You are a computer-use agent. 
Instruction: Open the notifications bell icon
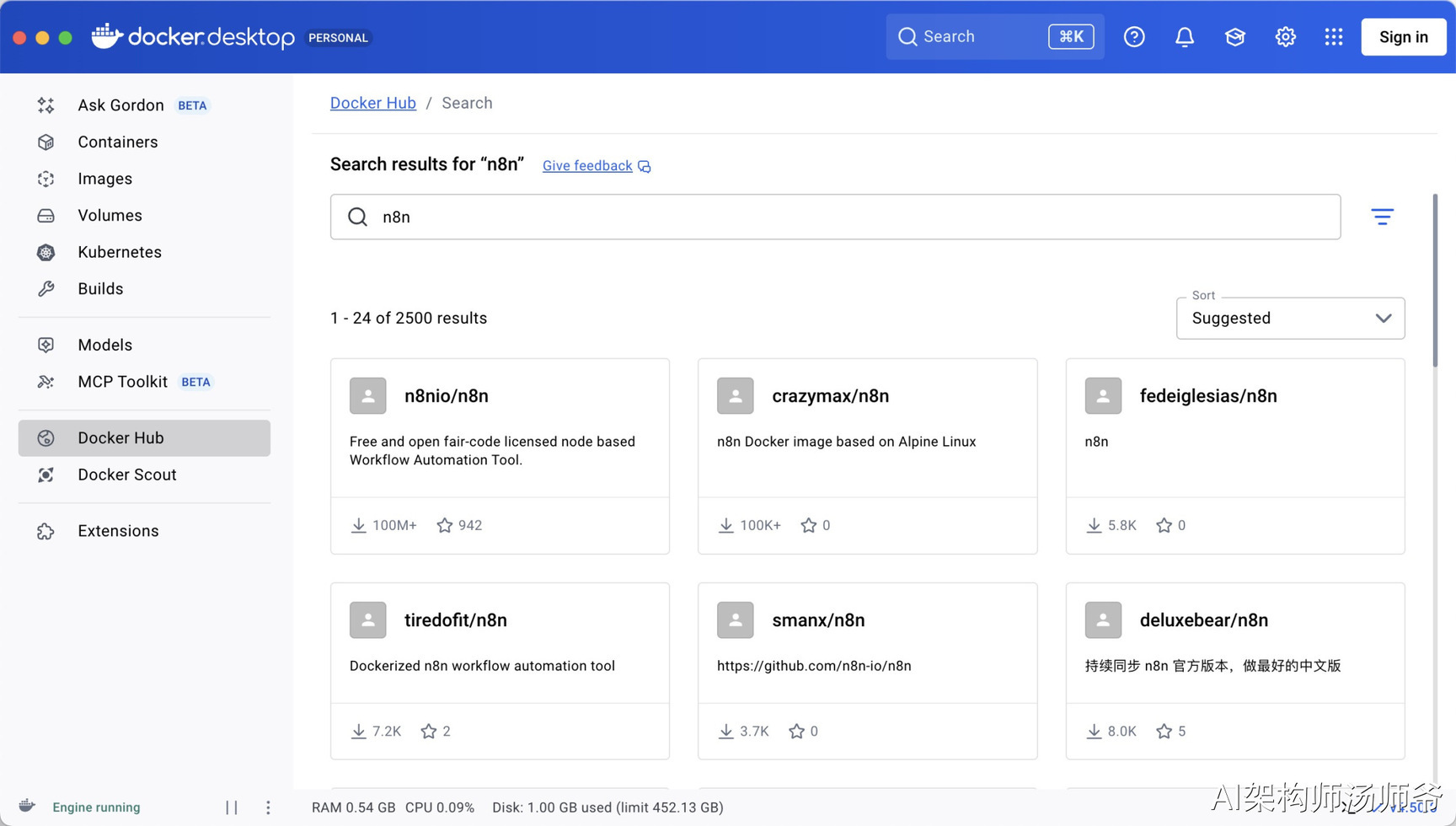click(1184, 37)
